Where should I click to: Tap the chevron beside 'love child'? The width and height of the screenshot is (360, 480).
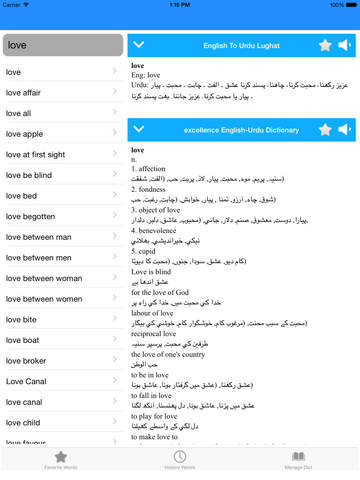tap(115, 422)
